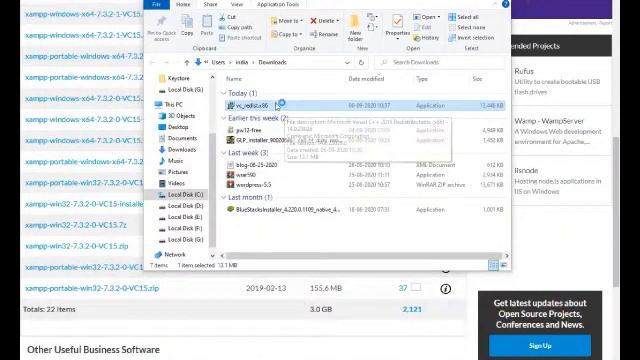Switch to the View ribbon tab

pyautogui.click(x=237, y=4)
